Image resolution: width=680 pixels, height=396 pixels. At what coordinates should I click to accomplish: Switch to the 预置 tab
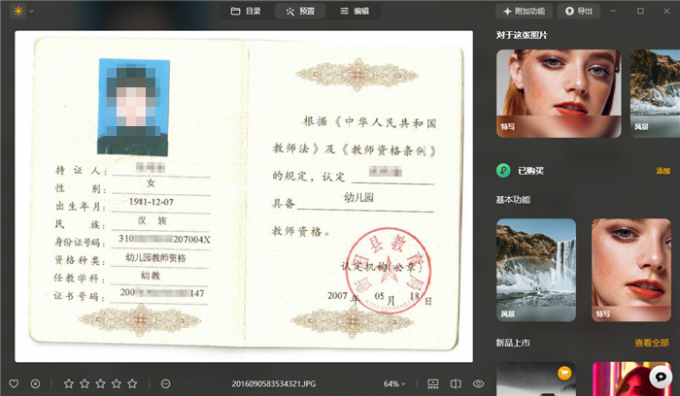click(300, 11)
